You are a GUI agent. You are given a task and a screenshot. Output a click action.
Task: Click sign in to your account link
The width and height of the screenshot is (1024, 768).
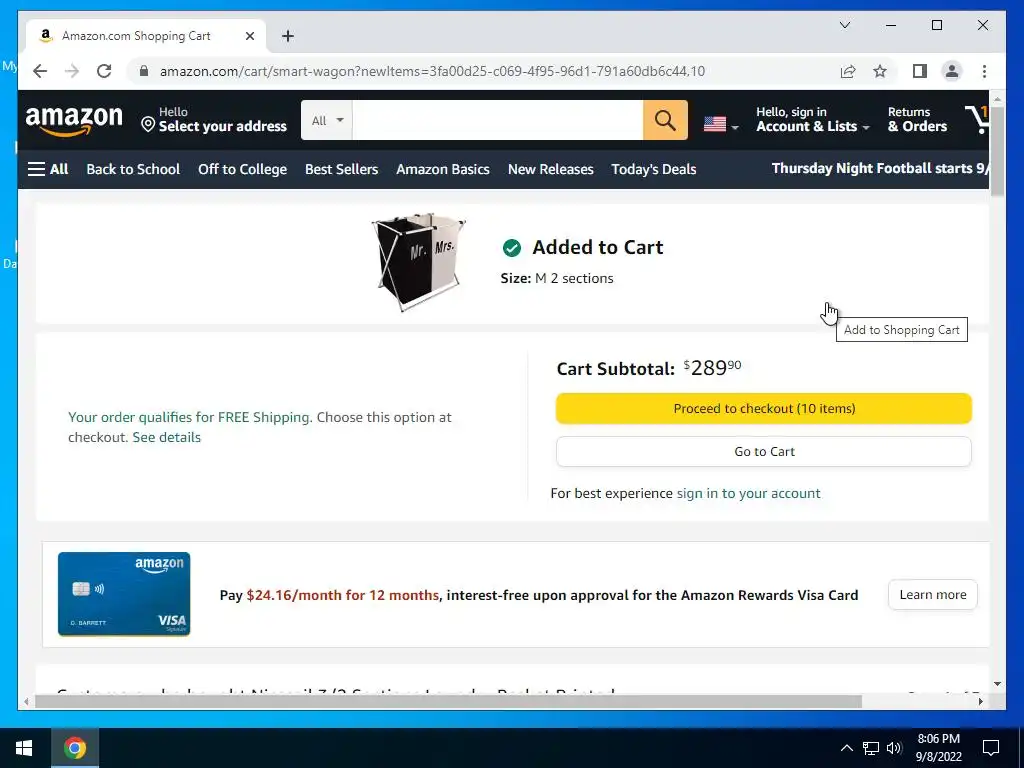point(748,494)
